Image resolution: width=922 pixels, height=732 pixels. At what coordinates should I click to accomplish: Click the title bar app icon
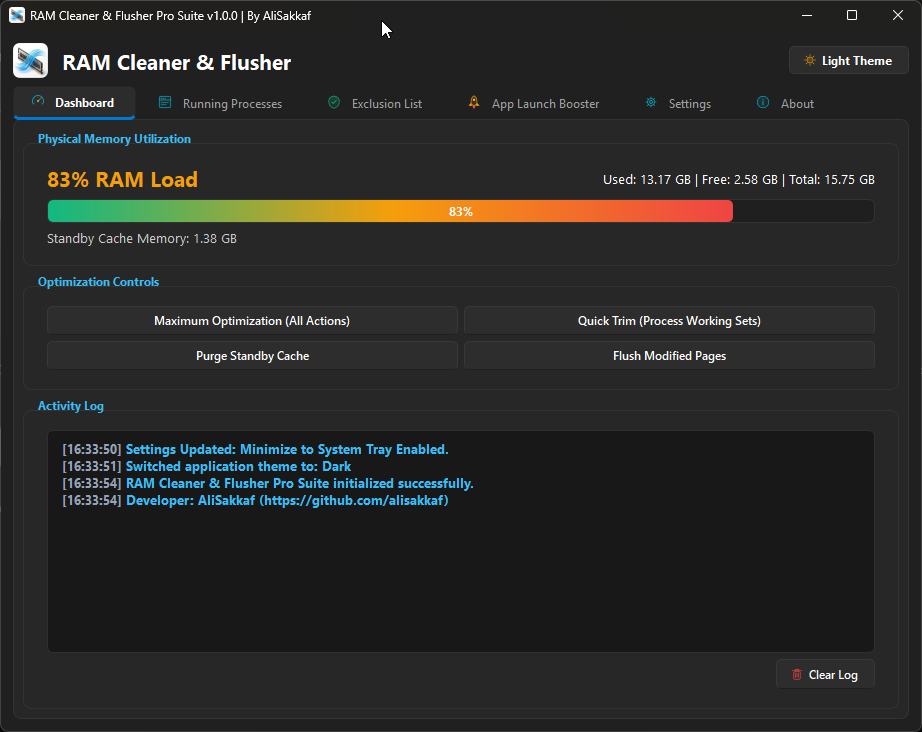[17, 15]
